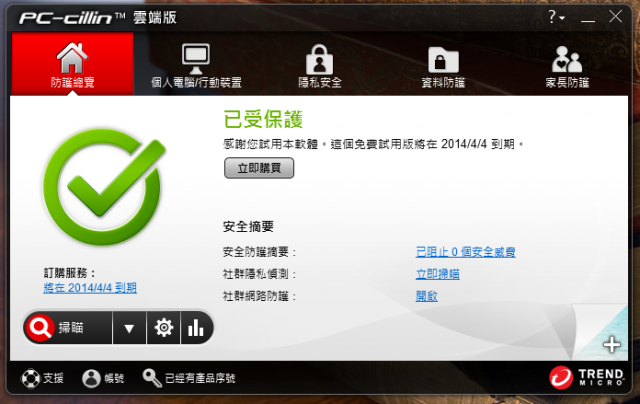Click the 支援 lifebuoy icon
This screenshot has width=640, height=404.
[31, 378]
